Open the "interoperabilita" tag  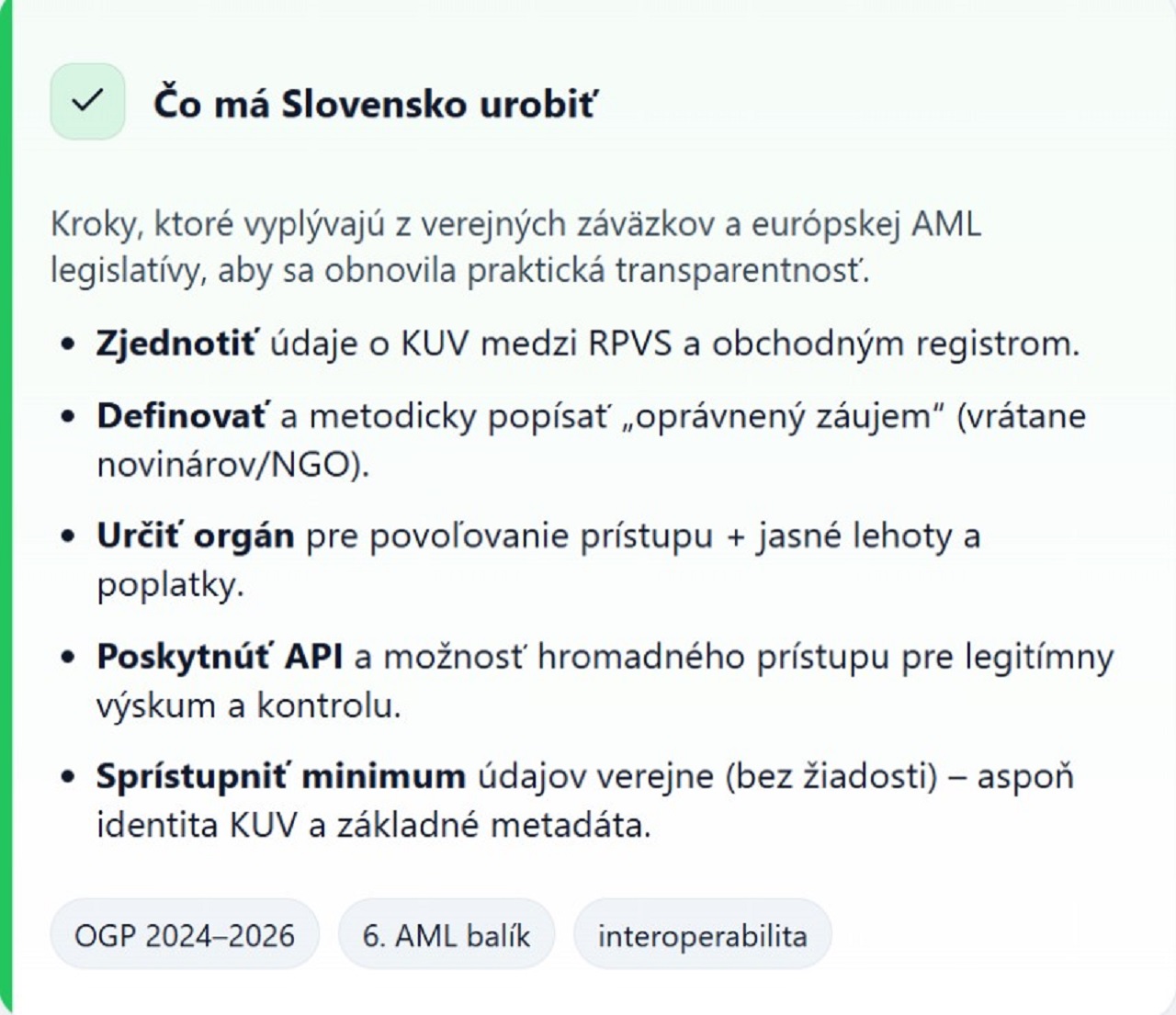click(x=703, y=935)
